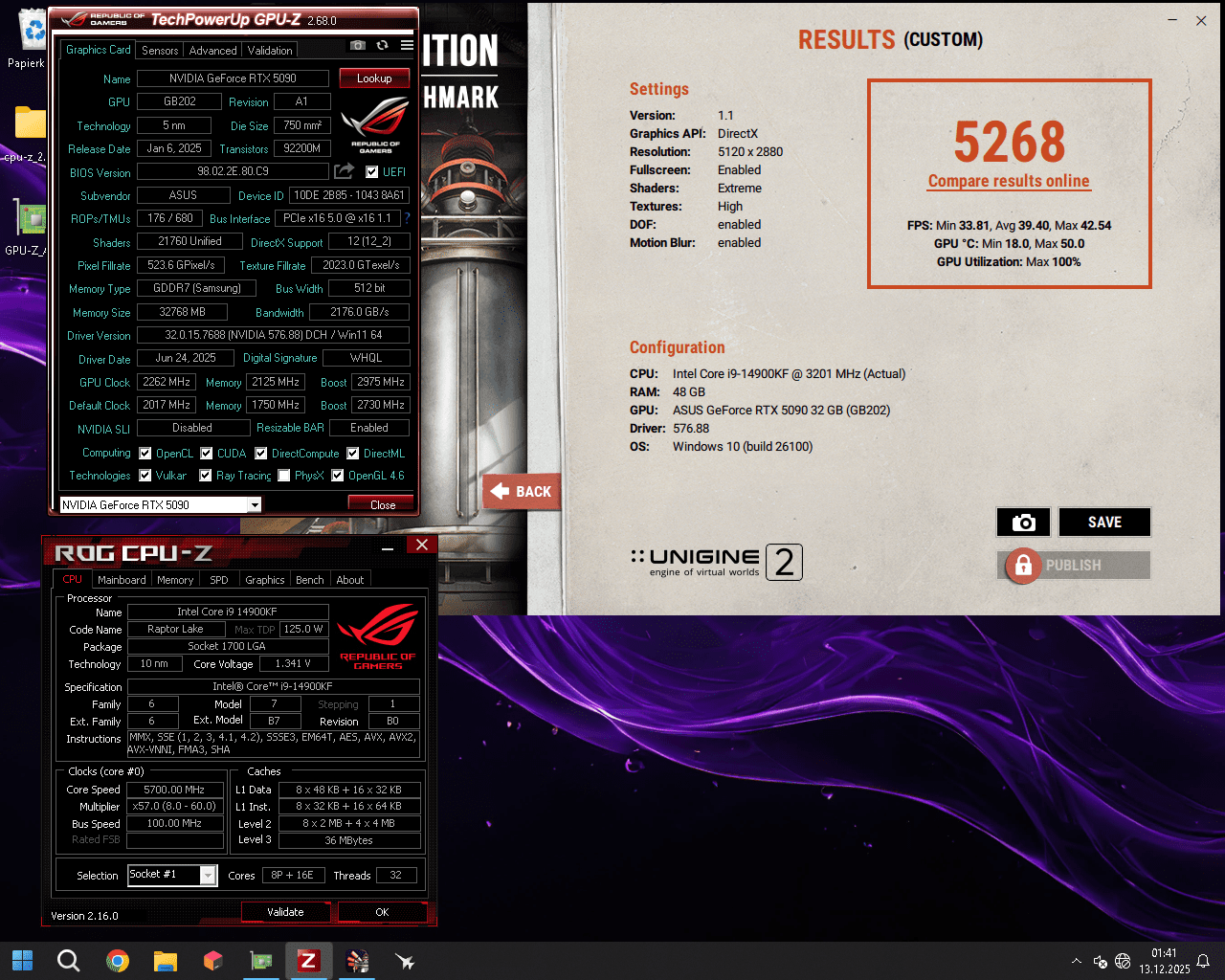Switch to the Advanced tab in GPU-Z
This screenshot has height=980, width=1225.
pos(212,51)
